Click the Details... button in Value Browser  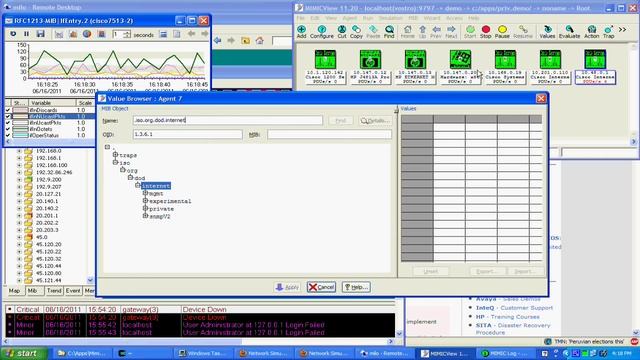click(375, 121)
